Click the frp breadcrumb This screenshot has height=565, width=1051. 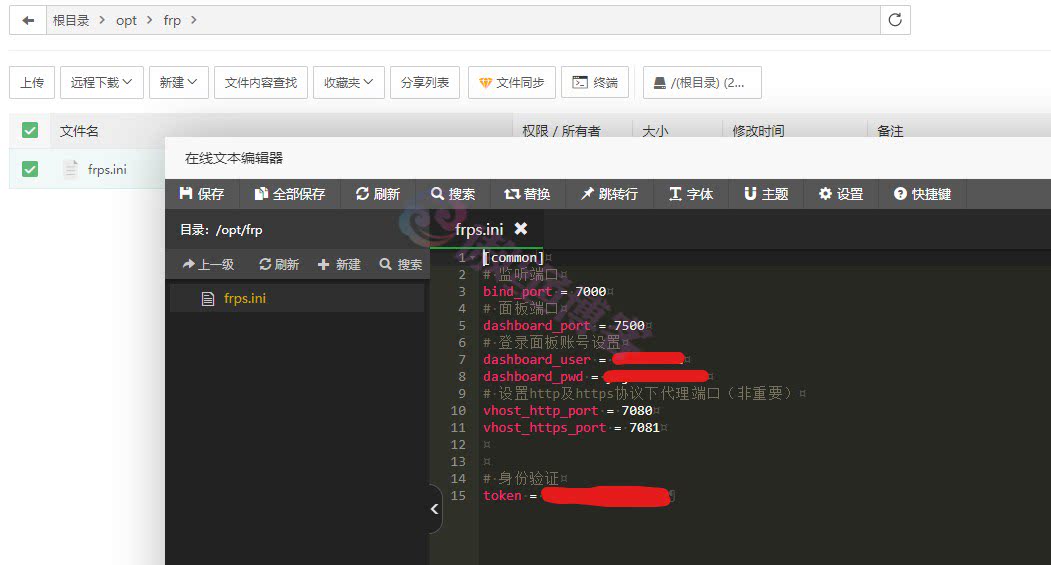pos(172,21)
